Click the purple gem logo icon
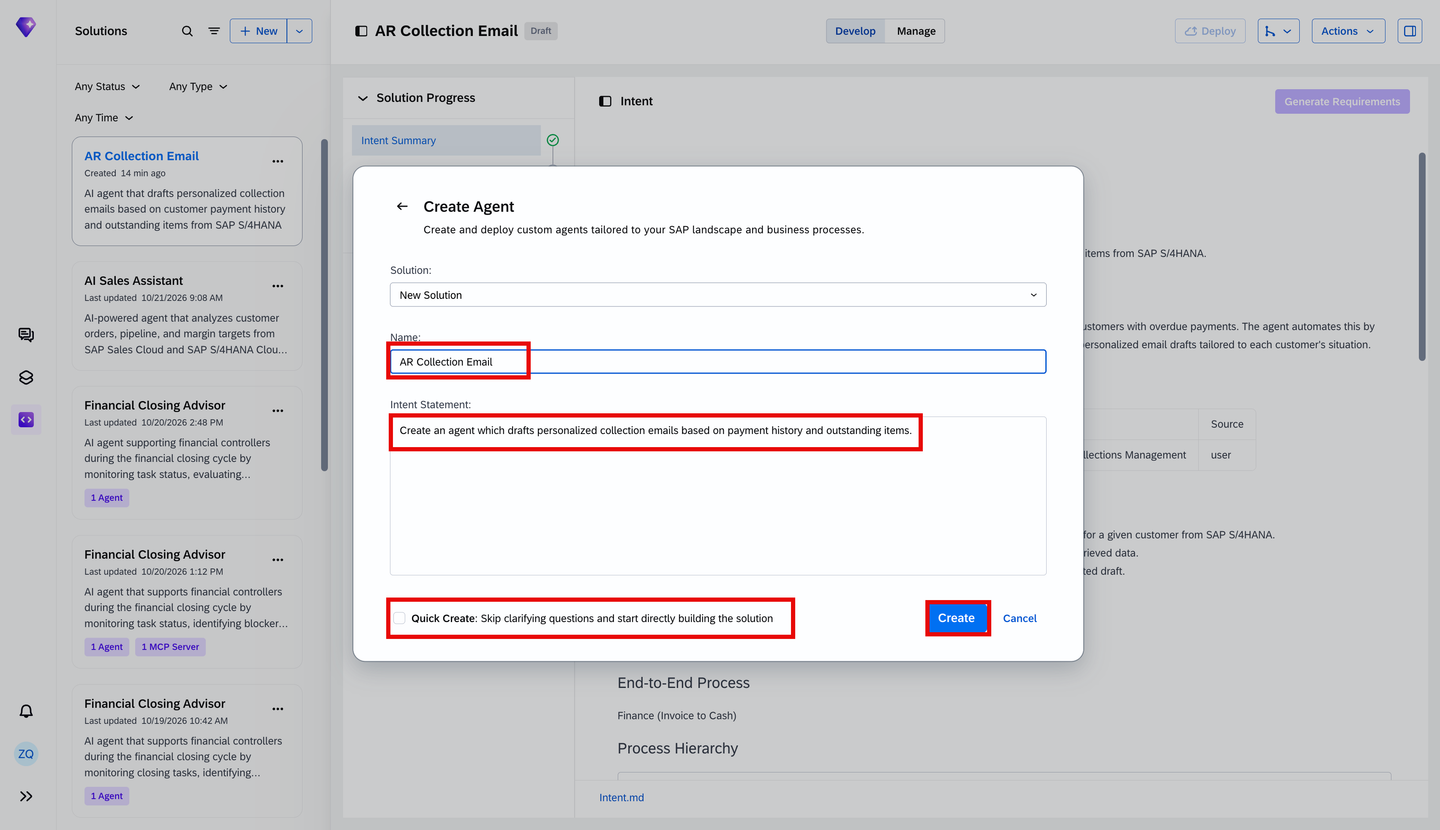This screenshot has width=1440, height=830. click(x=26, y=27)
